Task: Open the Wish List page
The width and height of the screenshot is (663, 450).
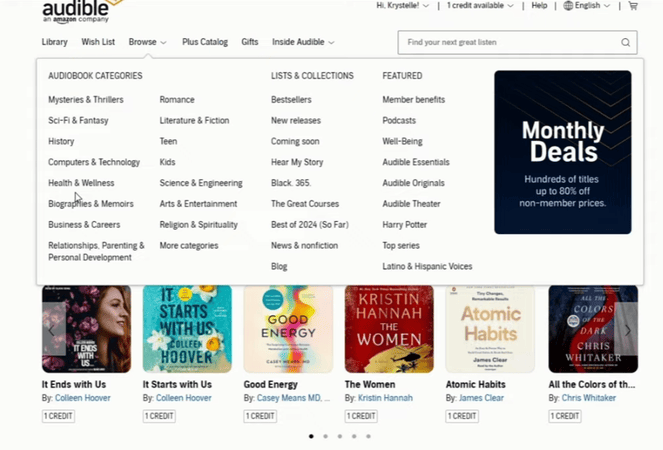Action: point(98,42)
